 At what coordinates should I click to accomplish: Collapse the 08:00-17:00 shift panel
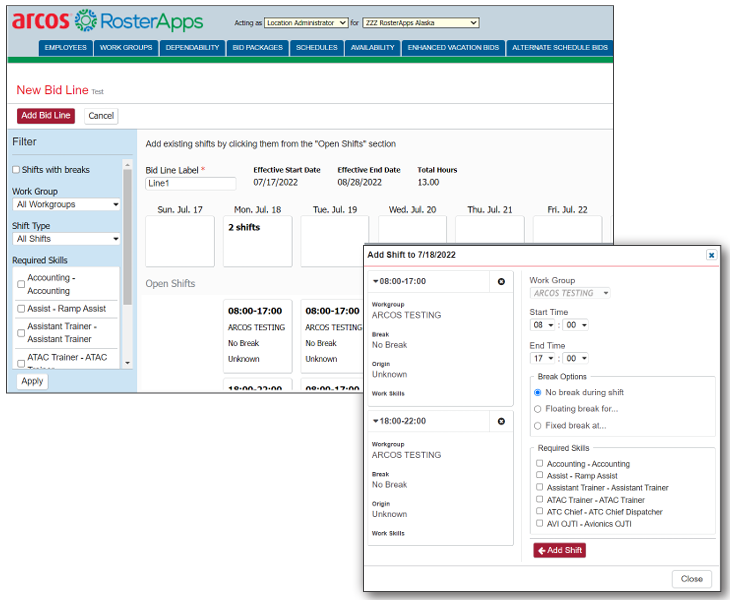tap(375, 281)
